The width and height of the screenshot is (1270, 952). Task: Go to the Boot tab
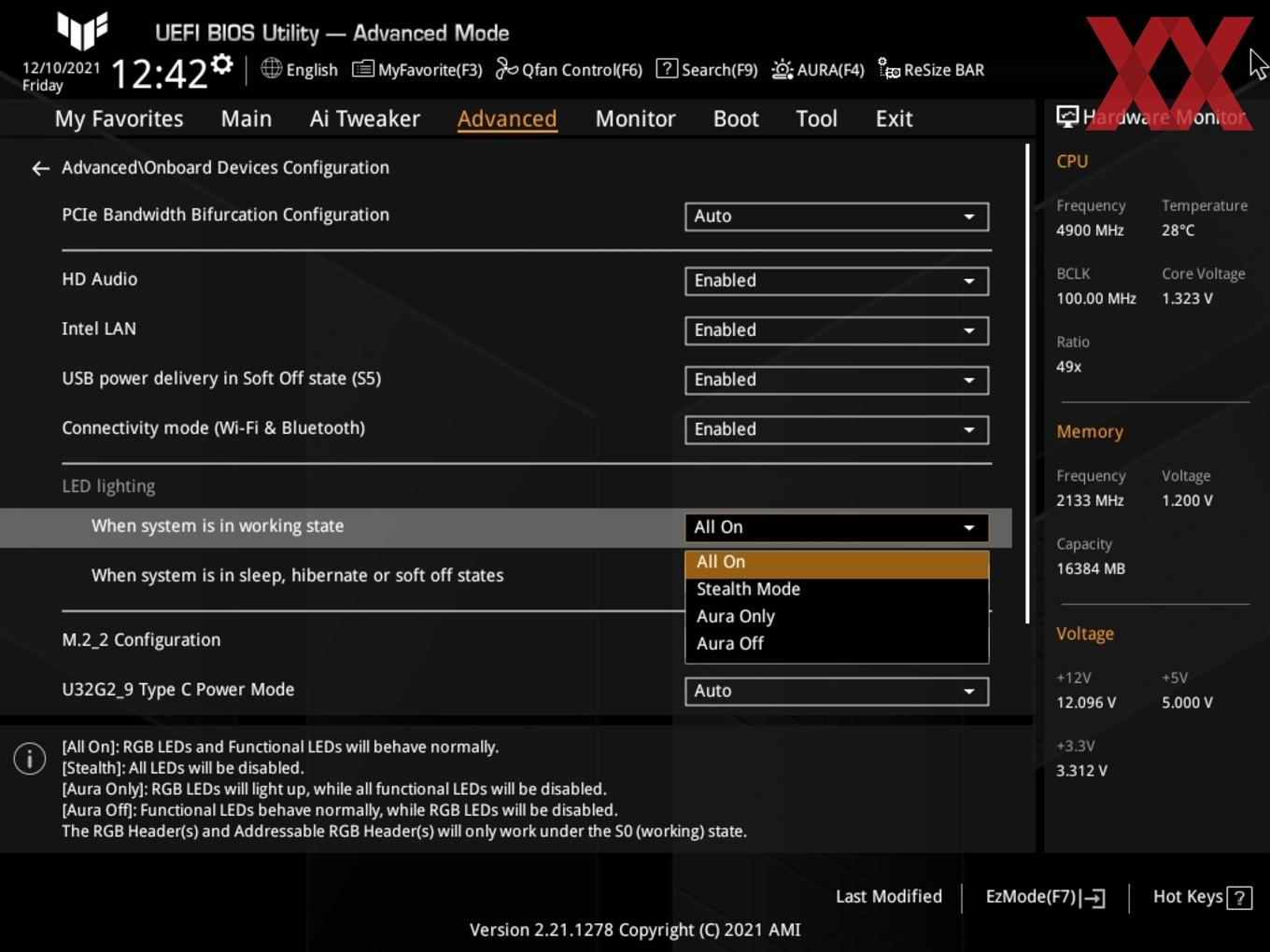coord(736,119)
